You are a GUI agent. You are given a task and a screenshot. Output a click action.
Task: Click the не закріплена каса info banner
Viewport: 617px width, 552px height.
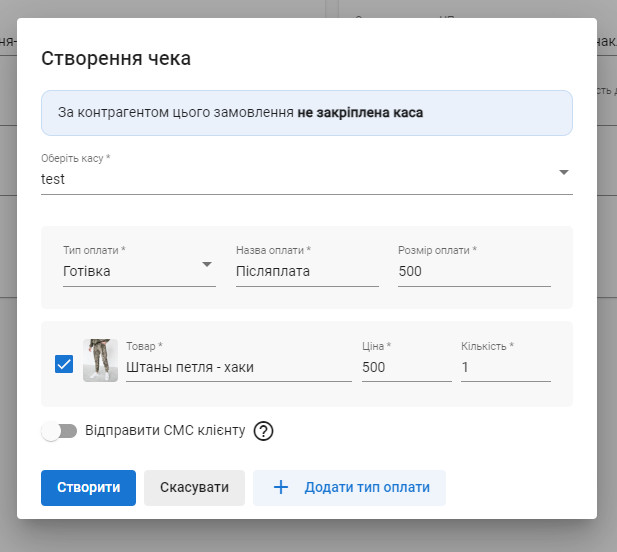pos(306,113)
